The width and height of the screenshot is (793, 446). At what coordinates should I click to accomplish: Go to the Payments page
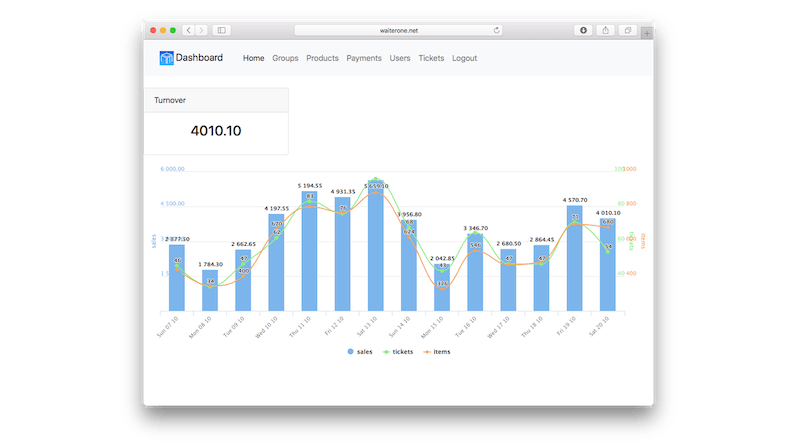coord(364,58)
